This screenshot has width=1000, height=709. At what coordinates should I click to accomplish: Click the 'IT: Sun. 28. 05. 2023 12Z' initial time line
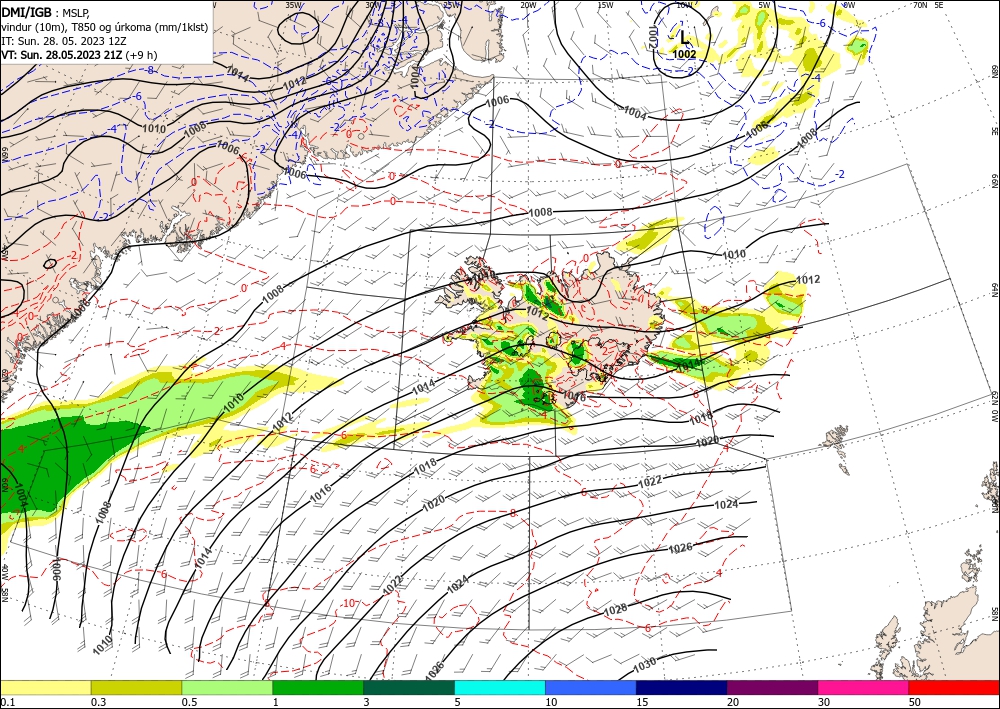click(x=64, y=41)
